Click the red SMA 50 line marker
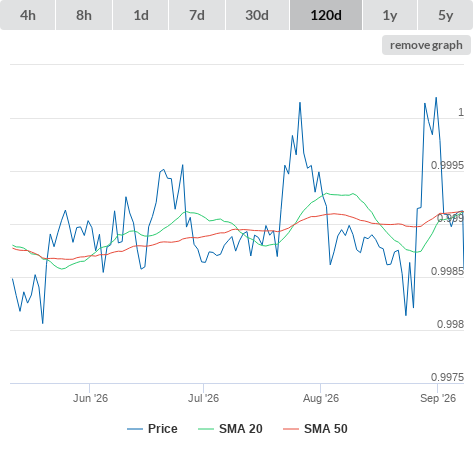 tap(291, 429)
